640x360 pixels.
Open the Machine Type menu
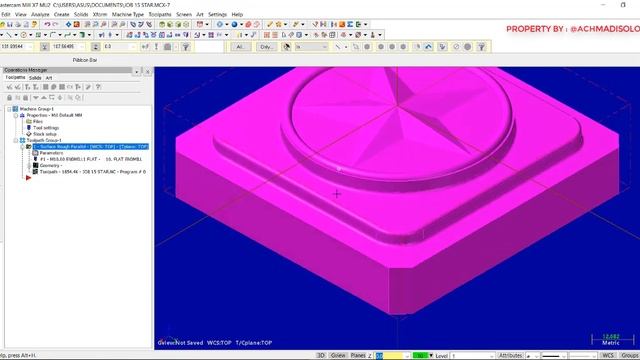coord(128,14)
